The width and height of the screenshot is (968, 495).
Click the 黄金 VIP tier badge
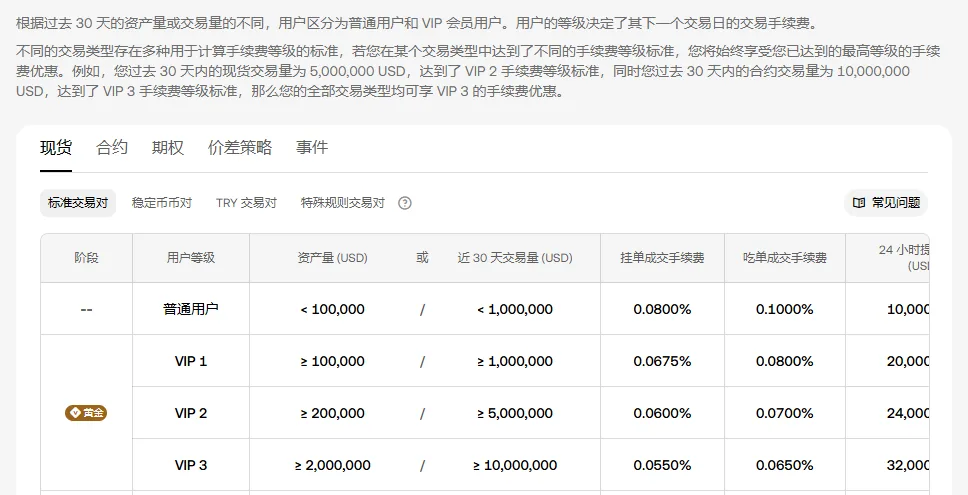(86, 413)
